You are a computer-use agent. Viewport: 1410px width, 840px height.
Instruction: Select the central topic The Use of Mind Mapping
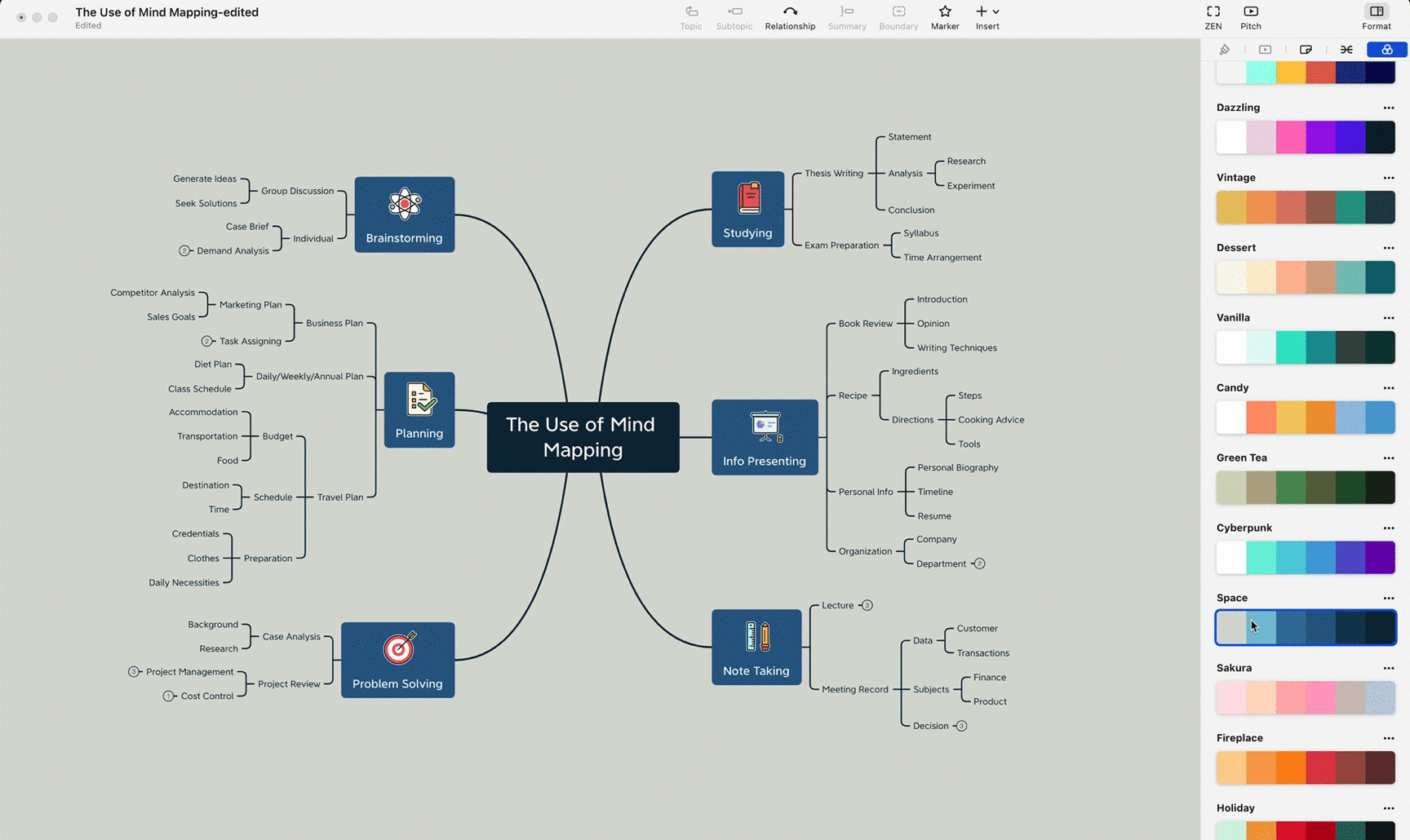coord(583,437)
